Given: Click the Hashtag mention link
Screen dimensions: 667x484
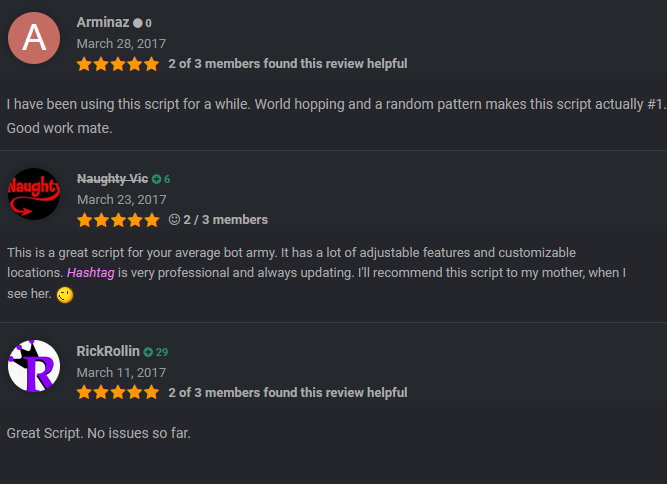Looking at the screenshot, I should point(91,273).
